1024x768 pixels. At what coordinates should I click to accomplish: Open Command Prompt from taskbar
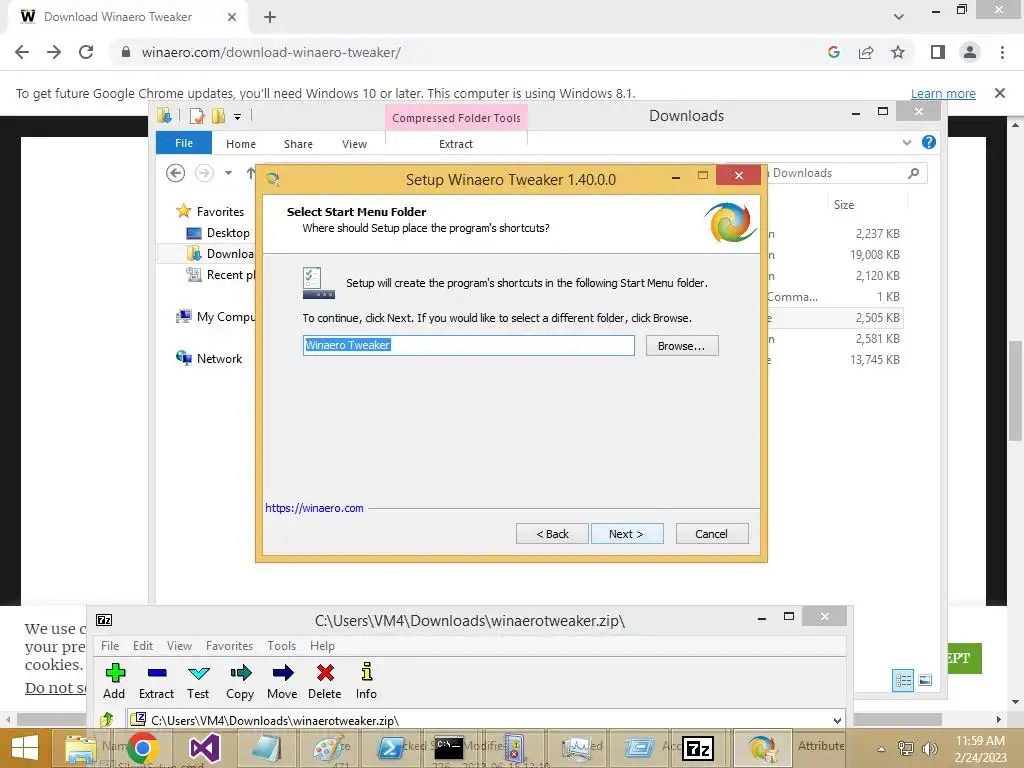(449, 748)
